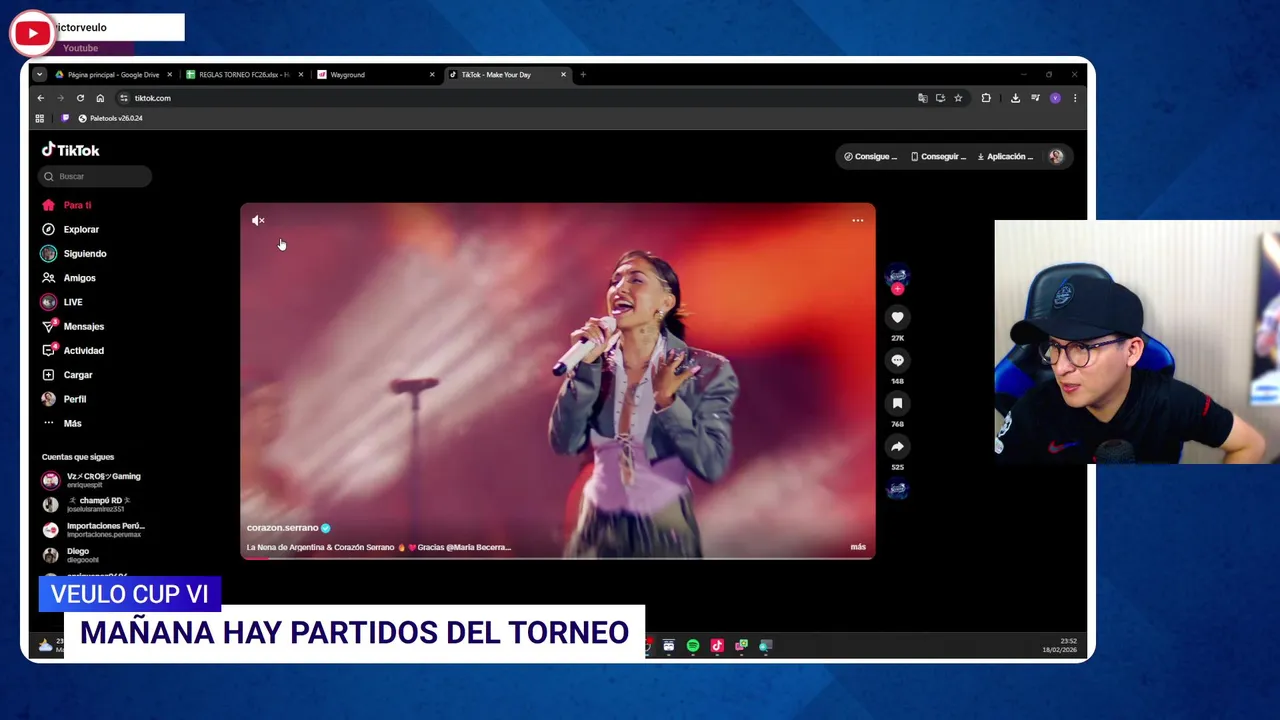Open the spinning sound disc icon
This screenshot has width=1280, height=720.
click(897, 489)
